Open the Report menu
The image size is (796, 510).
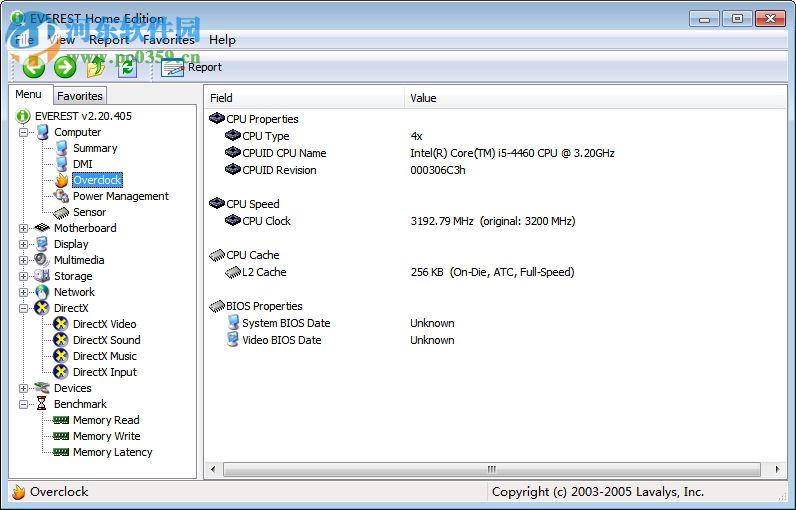coord(109,40)
